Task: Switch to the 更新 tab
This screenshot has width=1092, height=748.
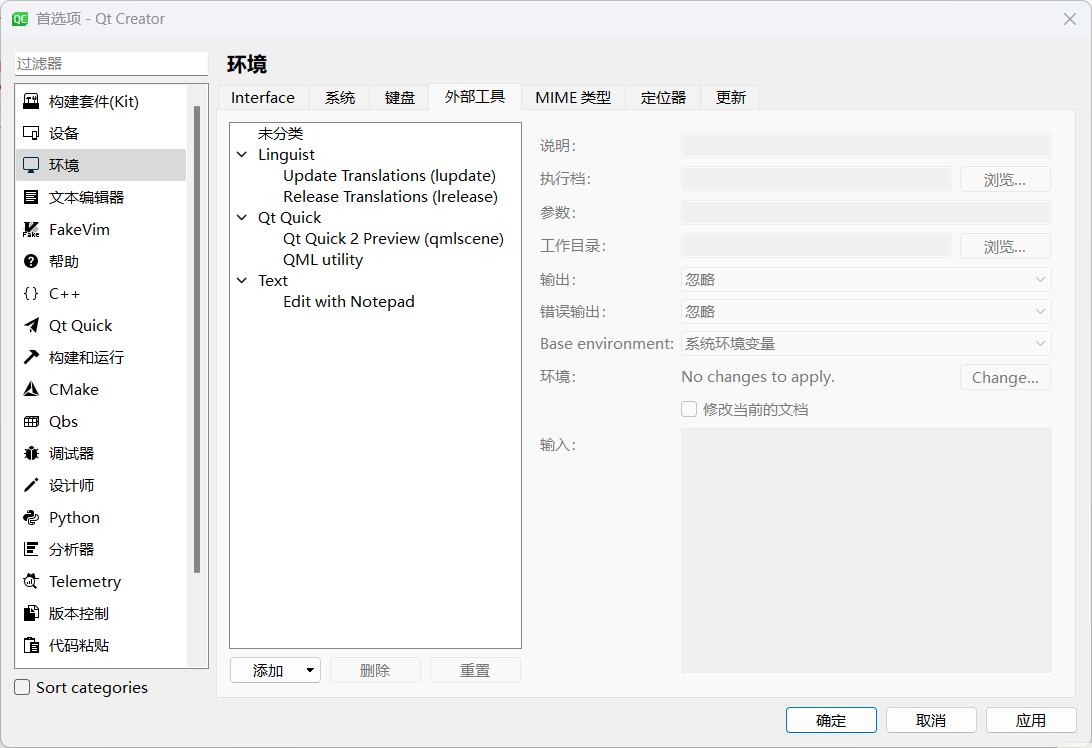Action: click(731, 98)
